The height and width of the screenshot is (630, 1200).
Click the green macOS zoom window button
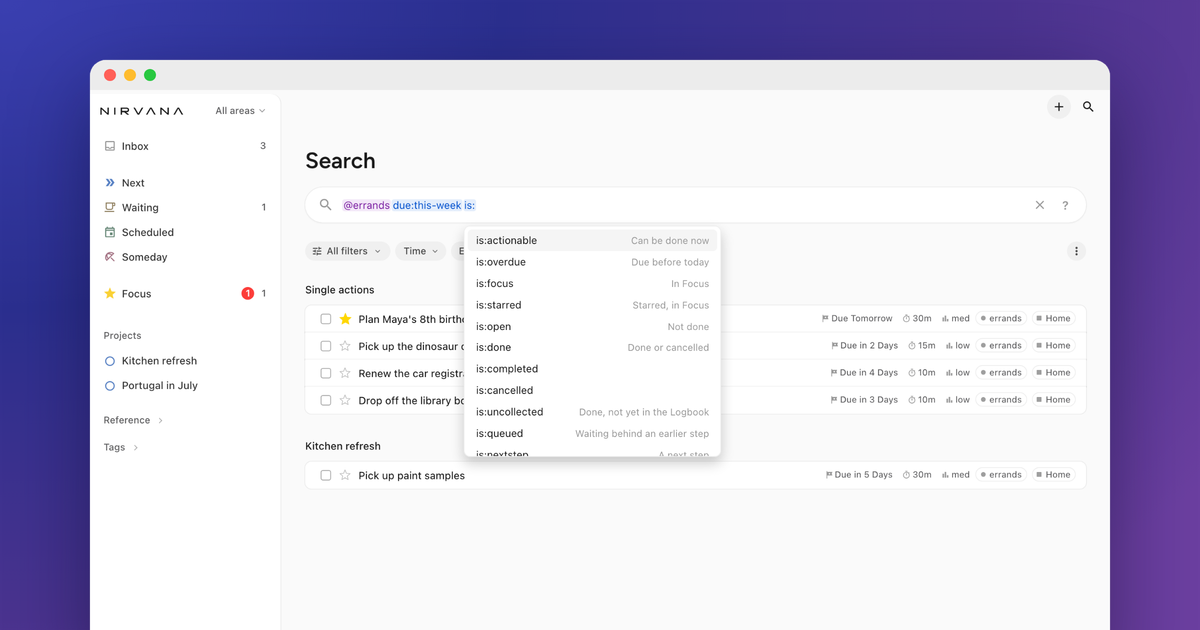[x=150, y=75]
